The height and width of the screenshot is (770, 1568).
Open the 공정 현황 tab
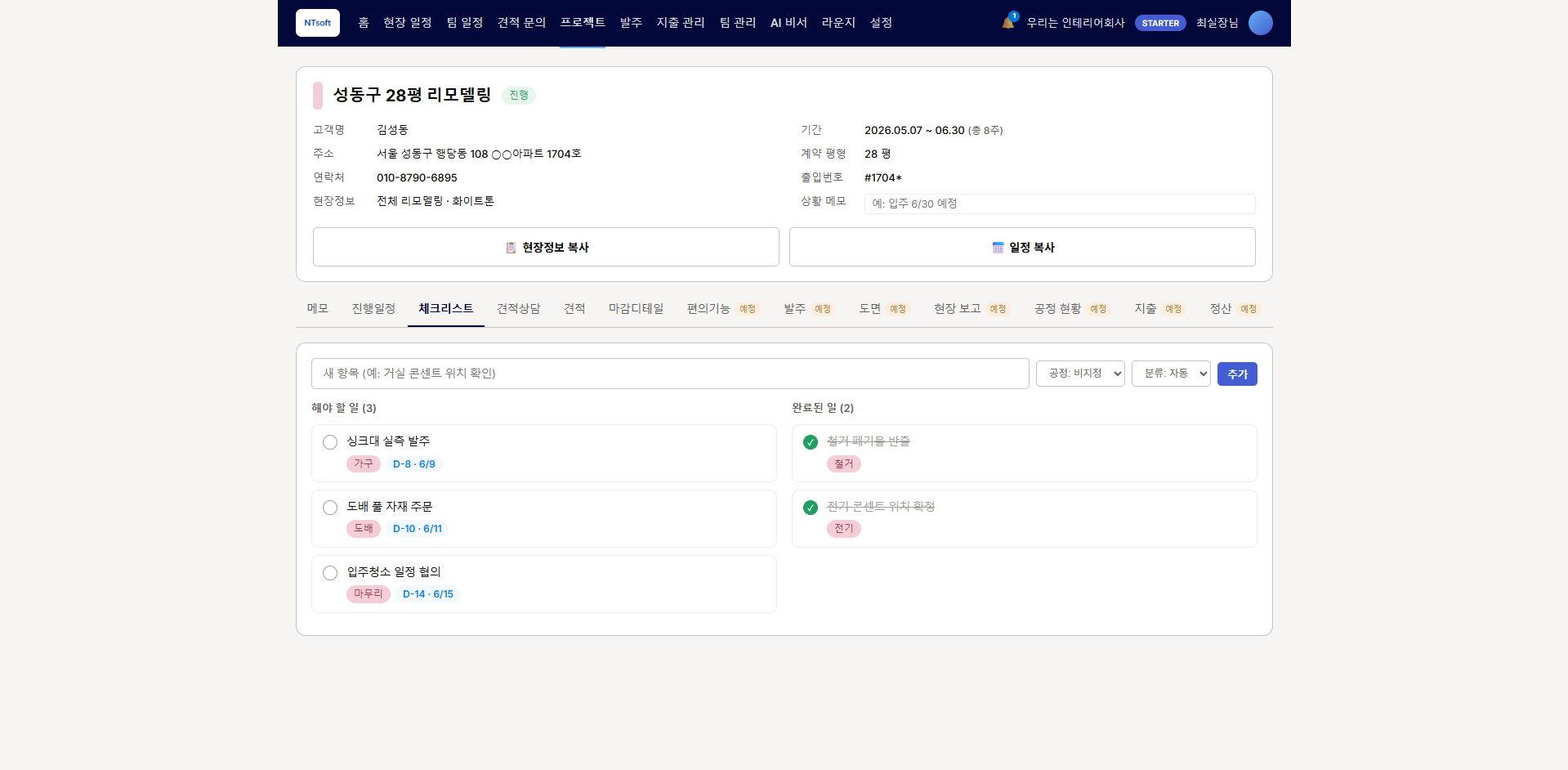(x=1072, y=309)
